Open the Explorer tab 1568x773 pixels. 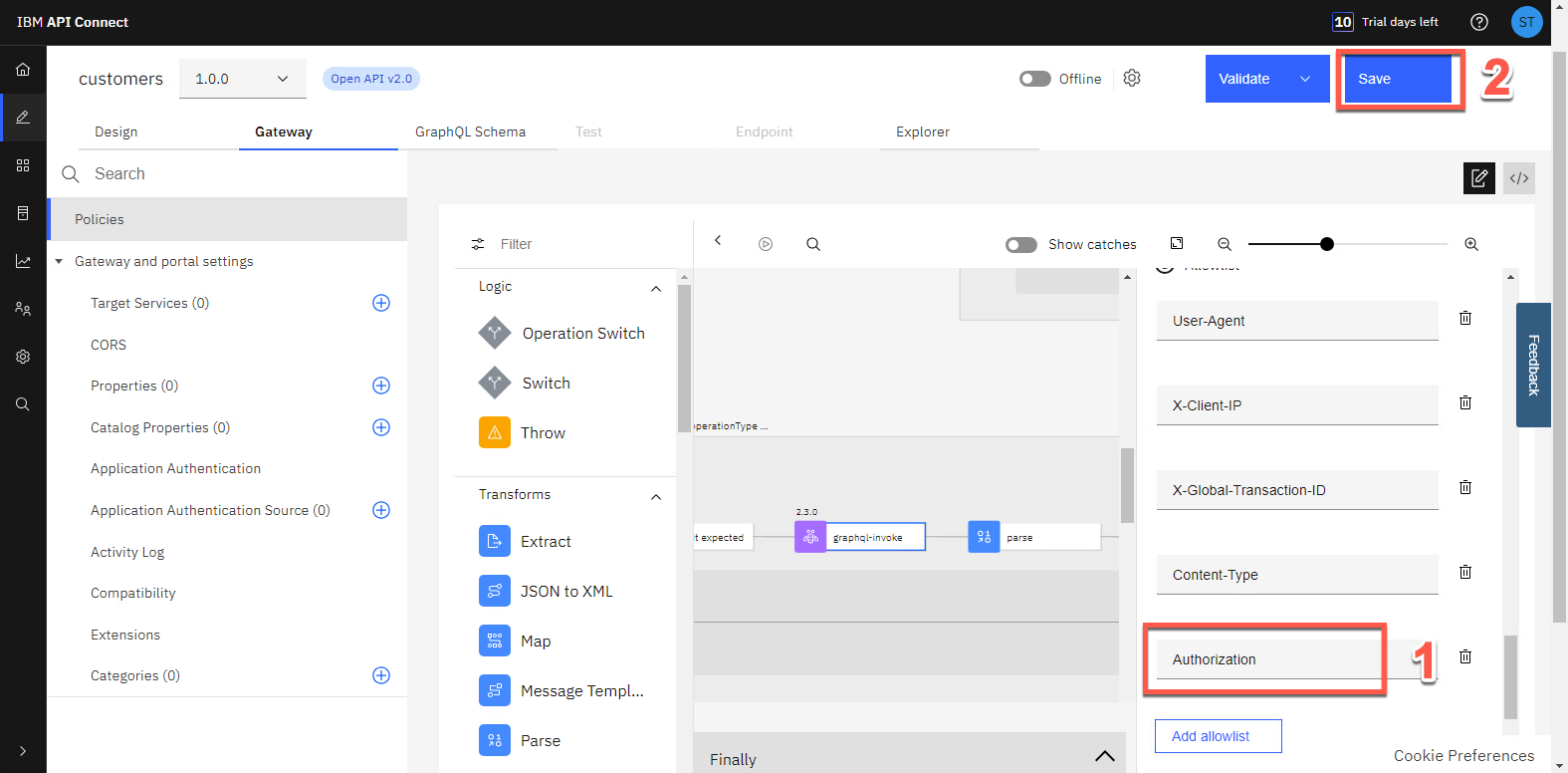(x=922, y=131)
